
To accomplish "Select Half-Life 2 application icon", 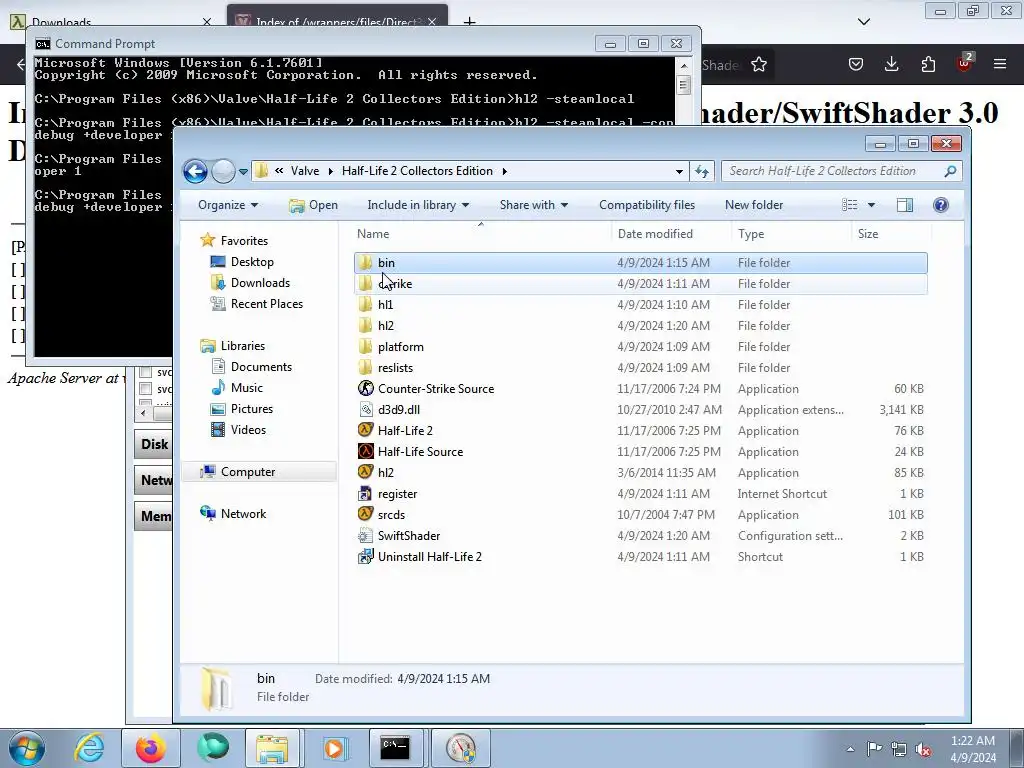I will (x=366, y=431).
